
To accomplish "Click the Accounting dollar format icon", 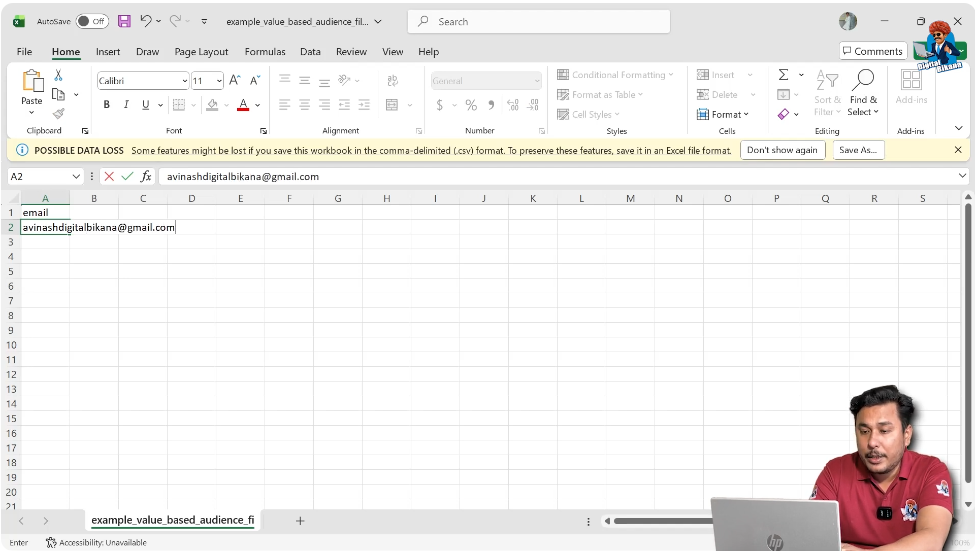I will tap(440, 105).
